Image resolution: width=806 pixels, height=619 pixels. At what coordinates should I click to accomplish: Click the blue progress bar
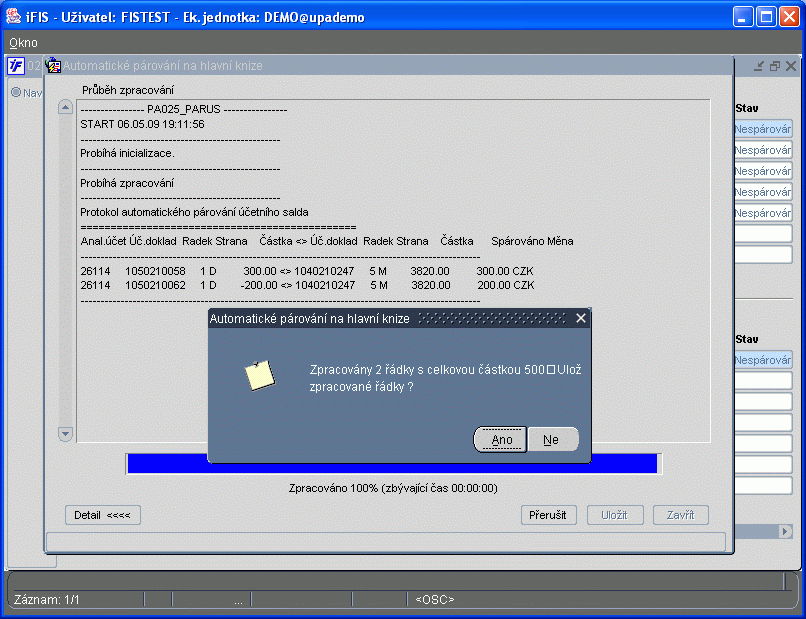point(392,463)
